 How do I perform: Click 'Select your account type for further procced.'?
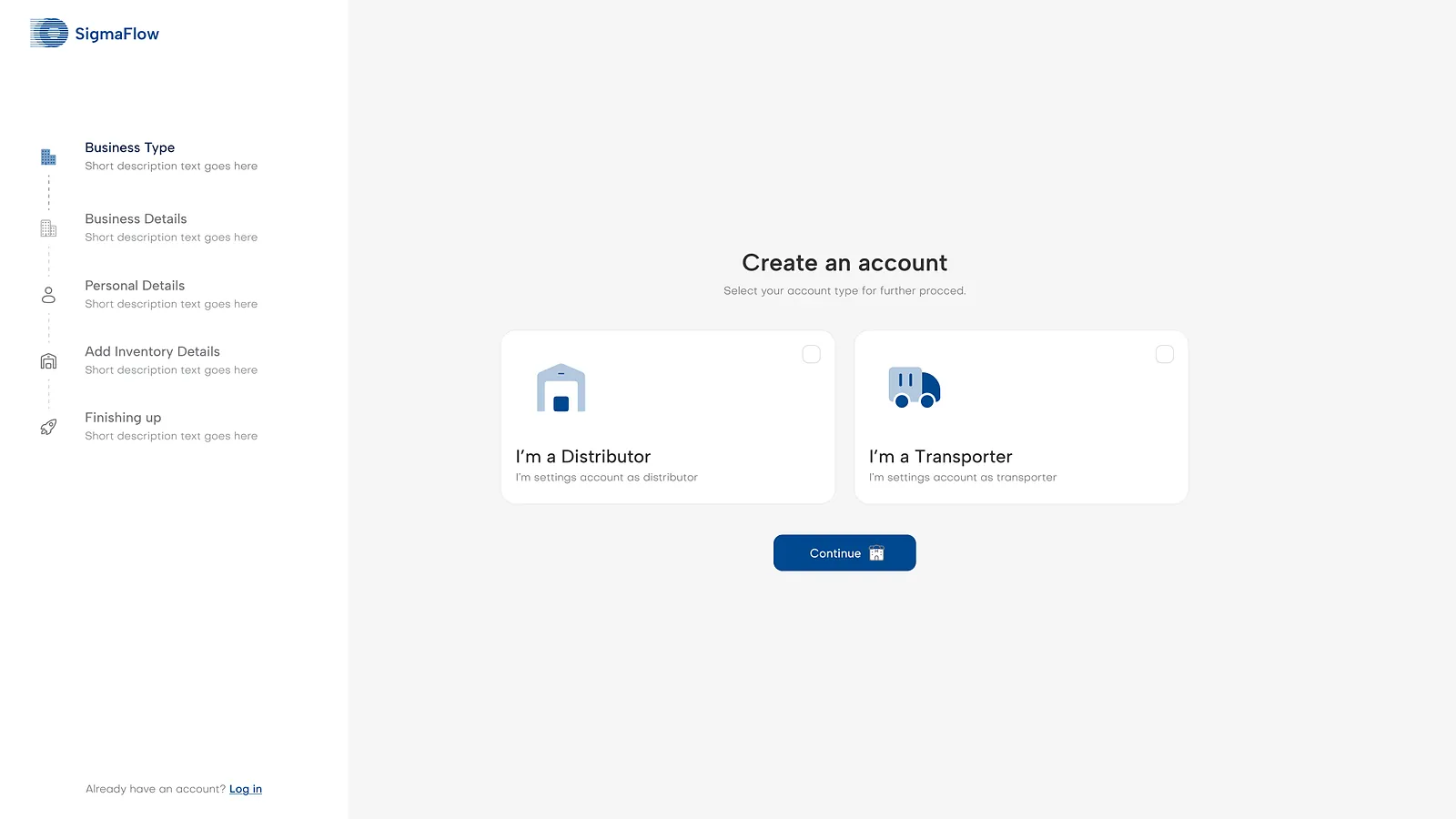[x=844, y=291]
